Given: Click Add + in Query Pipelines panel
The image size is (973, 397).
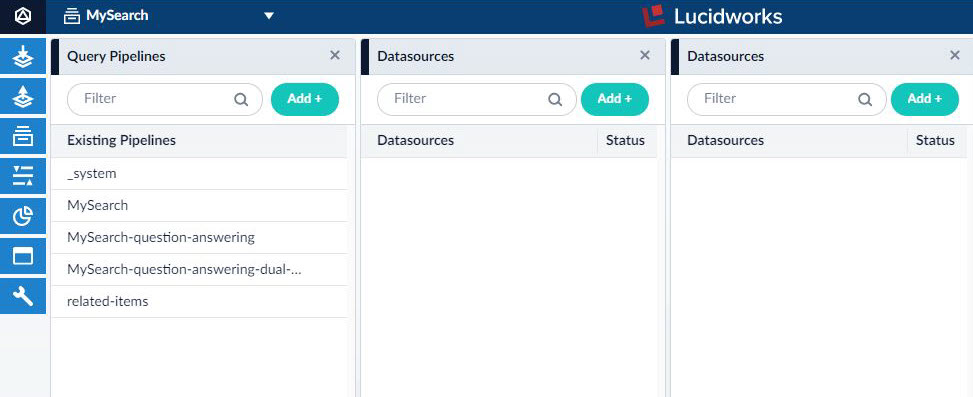Looking at the screenshot, I should (305, 99).
